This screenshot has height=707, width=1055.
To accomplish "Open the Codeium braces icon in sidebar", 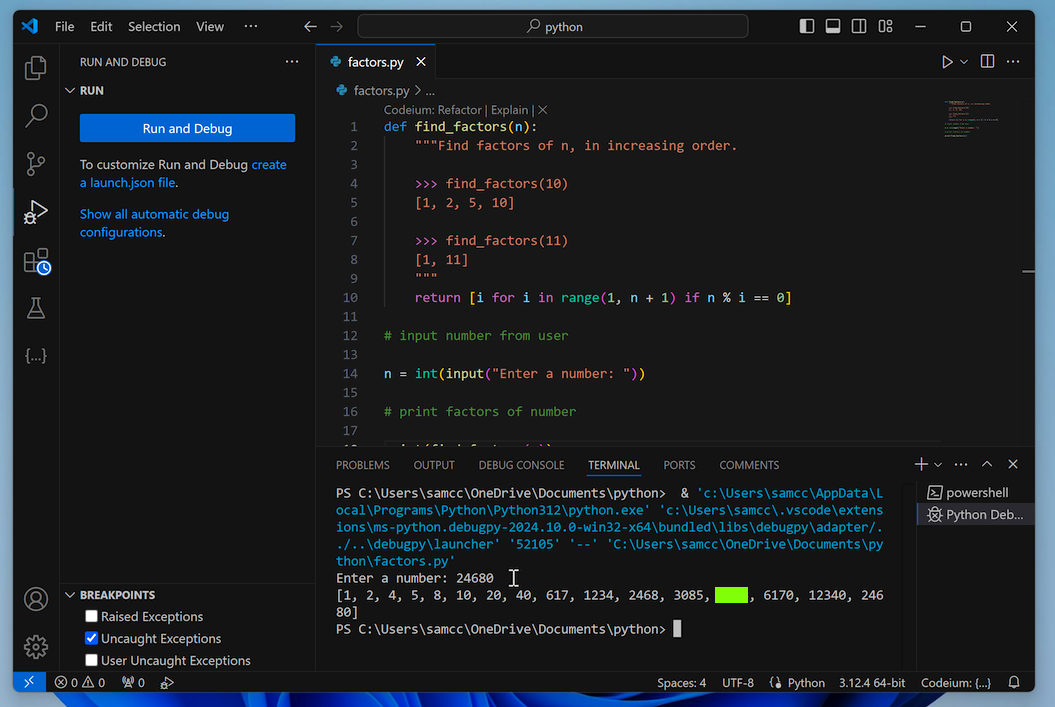I will pos(36,356).
